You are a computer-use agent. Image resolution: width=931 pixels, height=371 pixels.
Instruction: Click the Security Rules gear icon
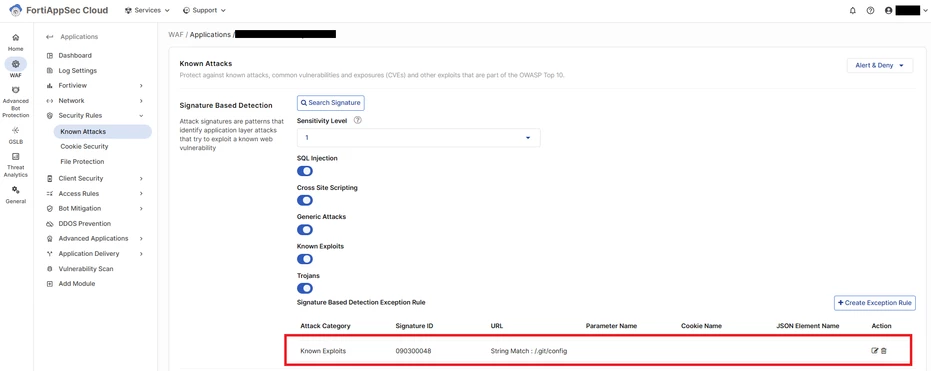50,116
